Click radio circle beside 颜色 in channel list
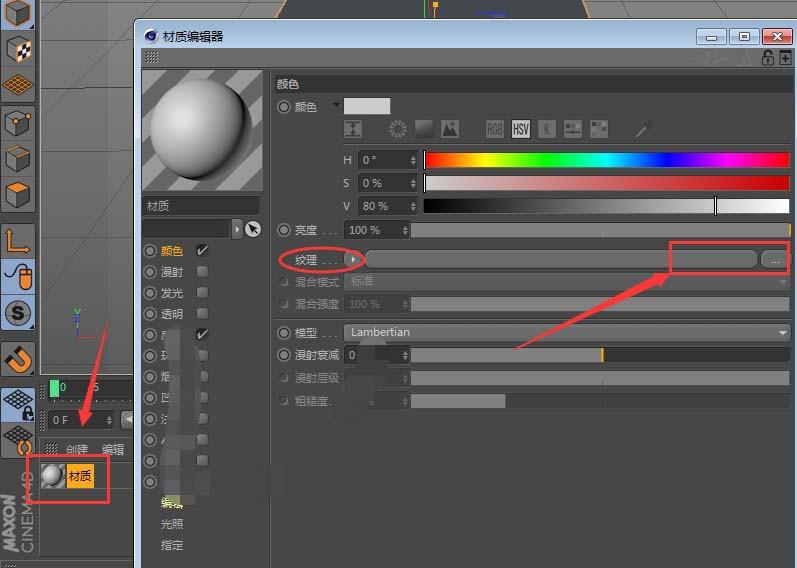This screenshot has height=568, width=797. tap(150, 251)
